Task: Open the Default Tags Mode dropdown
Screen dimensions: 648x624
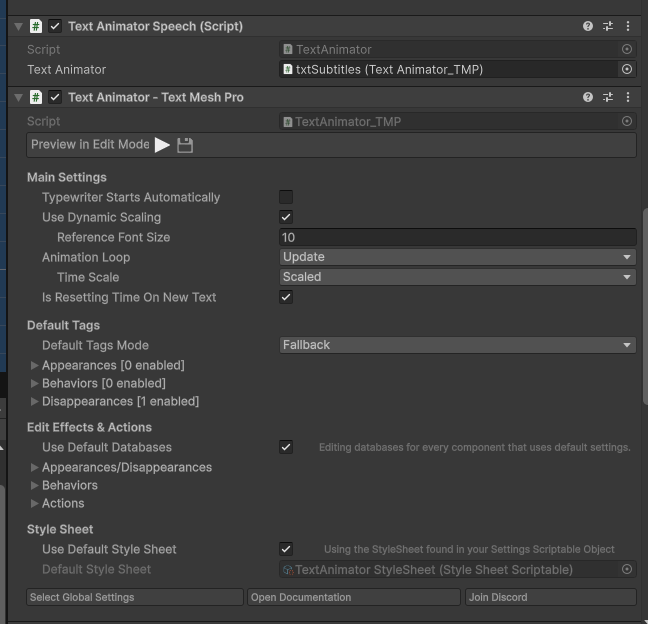Action: pyautogui.click(x=457, y=345)
